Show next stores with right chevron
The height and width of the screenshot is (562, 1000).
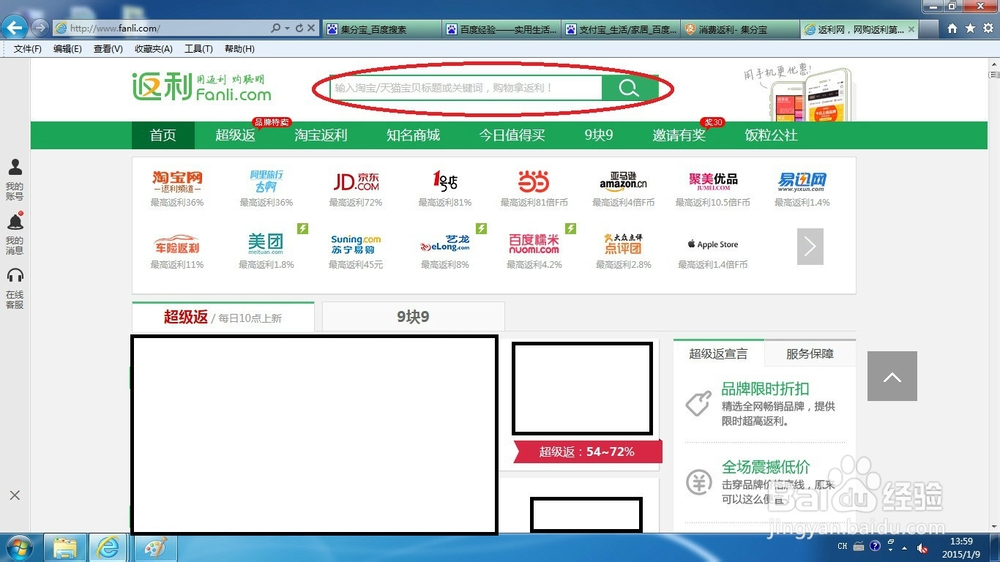(810, 246)
